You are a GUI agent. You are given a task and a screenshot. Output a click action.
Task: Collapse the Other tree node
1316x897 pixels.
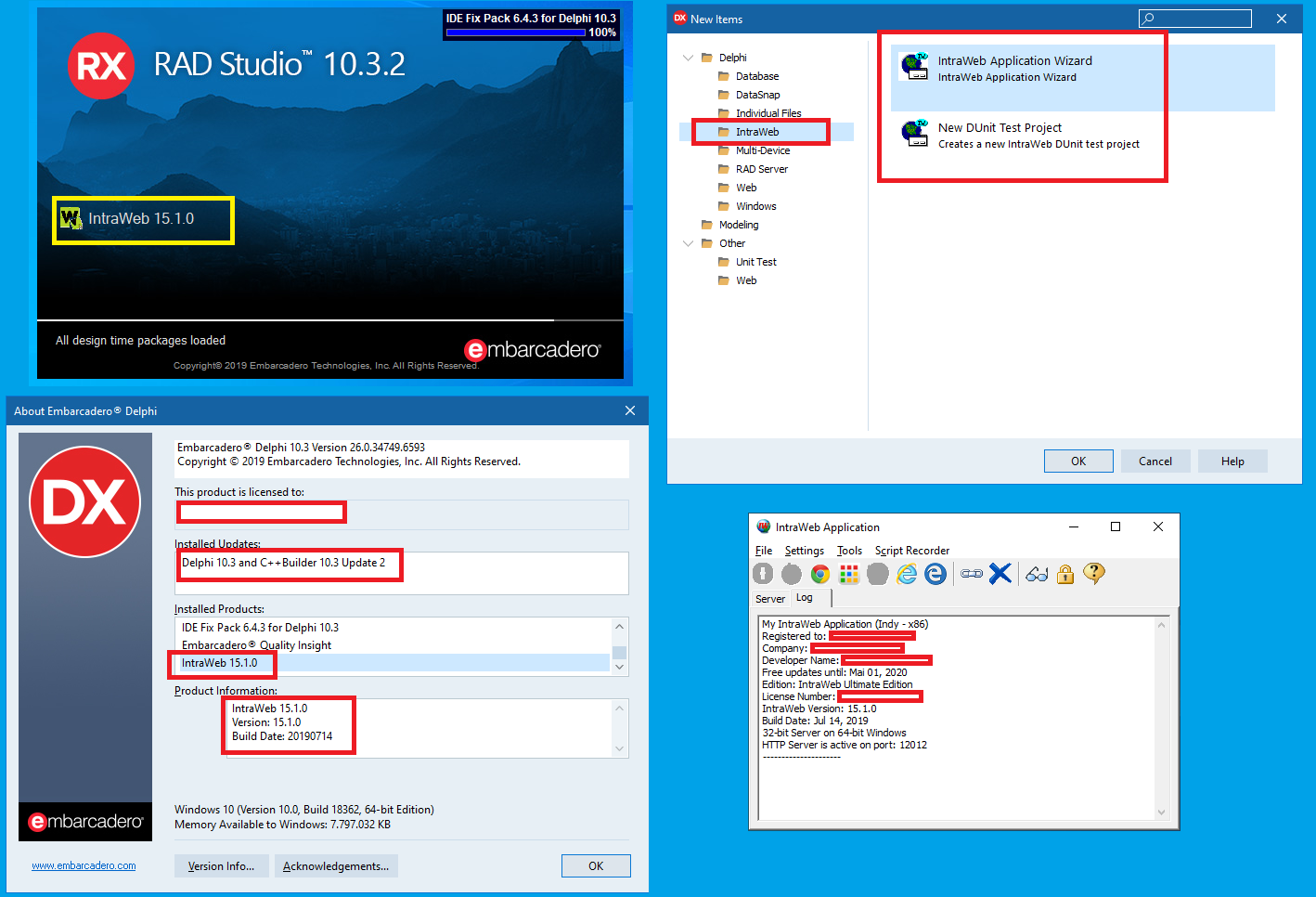click(x=688, y=243)
